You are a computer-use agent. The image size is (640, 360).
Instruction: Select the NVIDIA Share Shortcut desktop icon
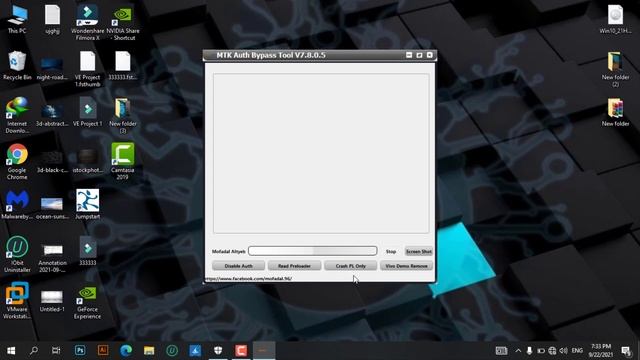tap(122, 23)
